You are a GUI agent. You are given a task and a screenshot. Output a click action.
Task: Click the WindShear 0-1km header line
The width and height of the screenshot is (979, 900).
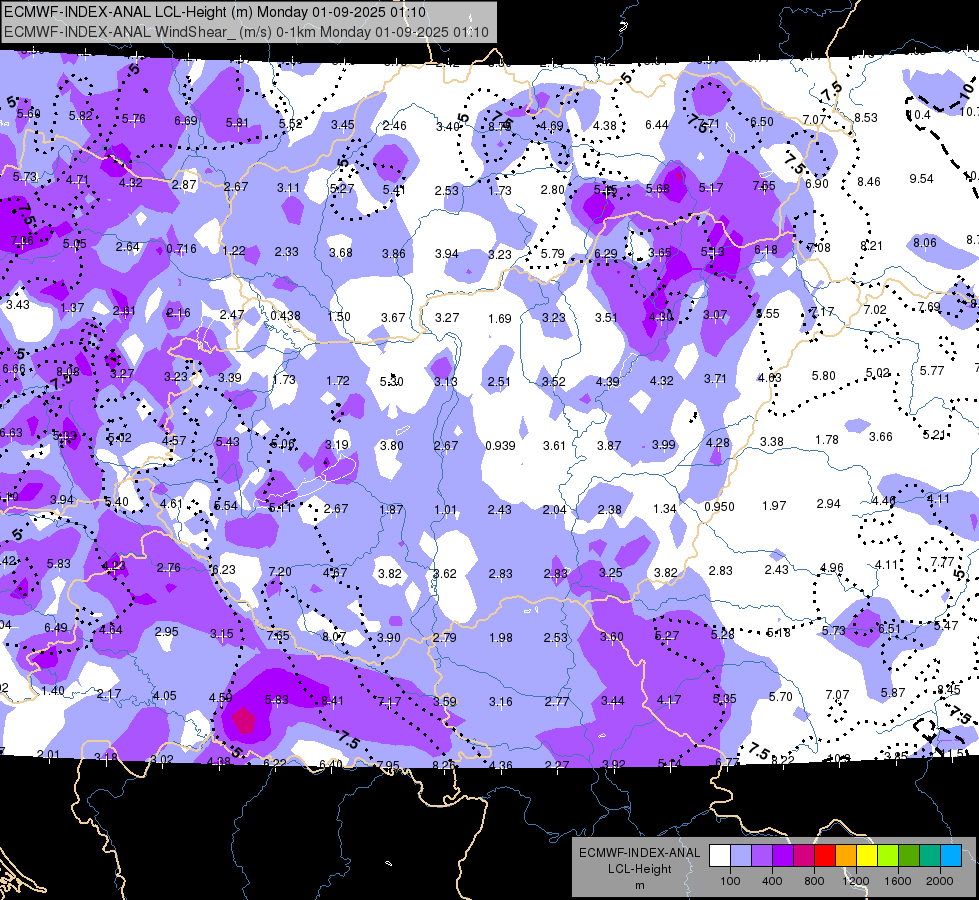click(246, 32)
